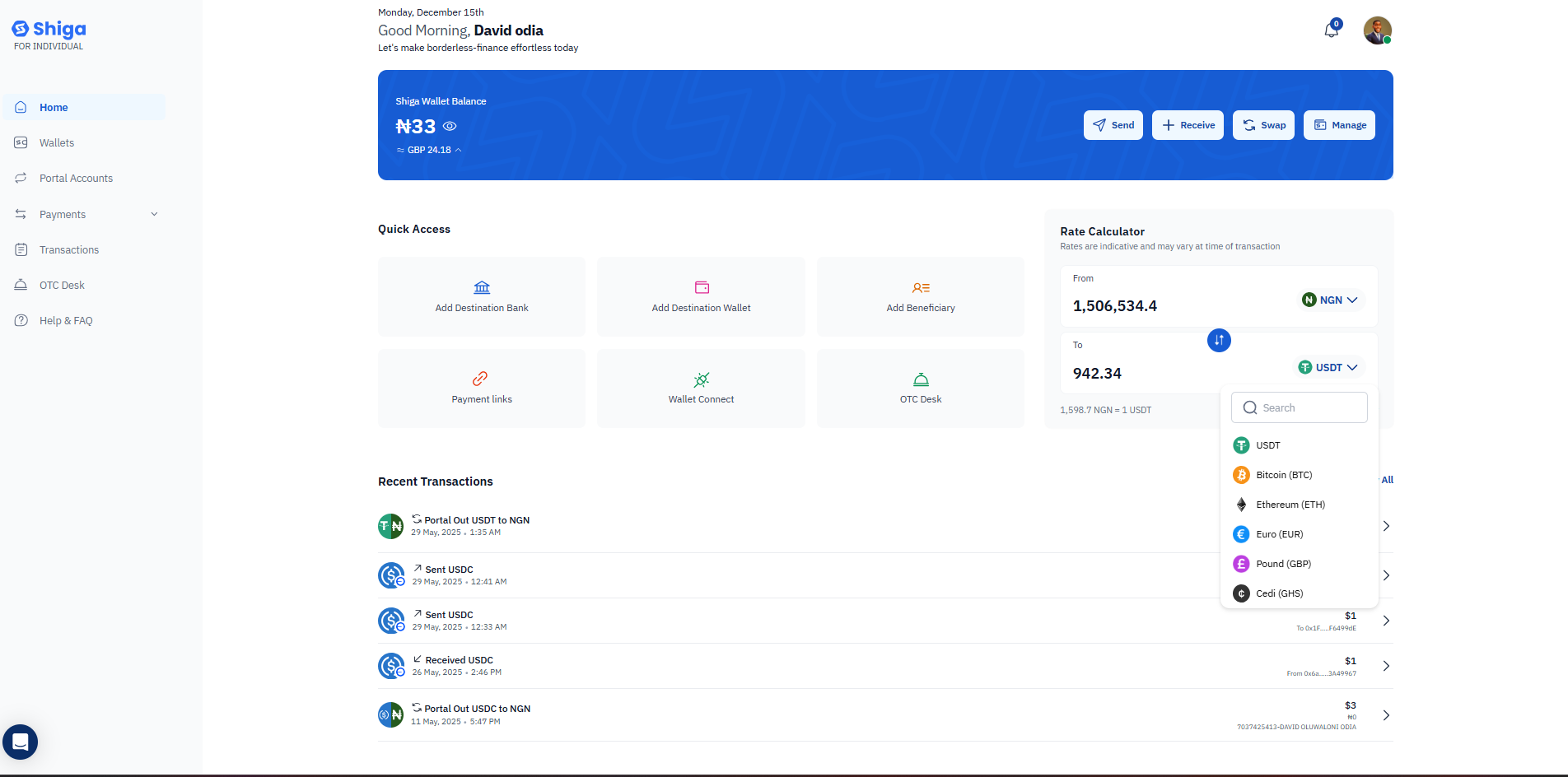Click the Portal Out USDC to NGN token icon
Screen dimensions: 1568x777
click(390, 714)
